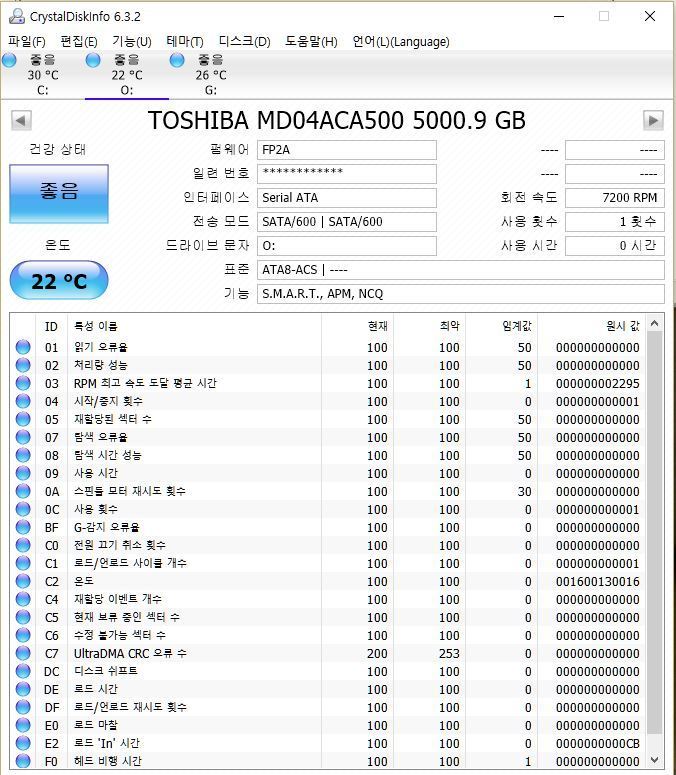This screenshot has width=676, height=775.
Task: Click the status icon of attribute 04
Action: (23, 401)
